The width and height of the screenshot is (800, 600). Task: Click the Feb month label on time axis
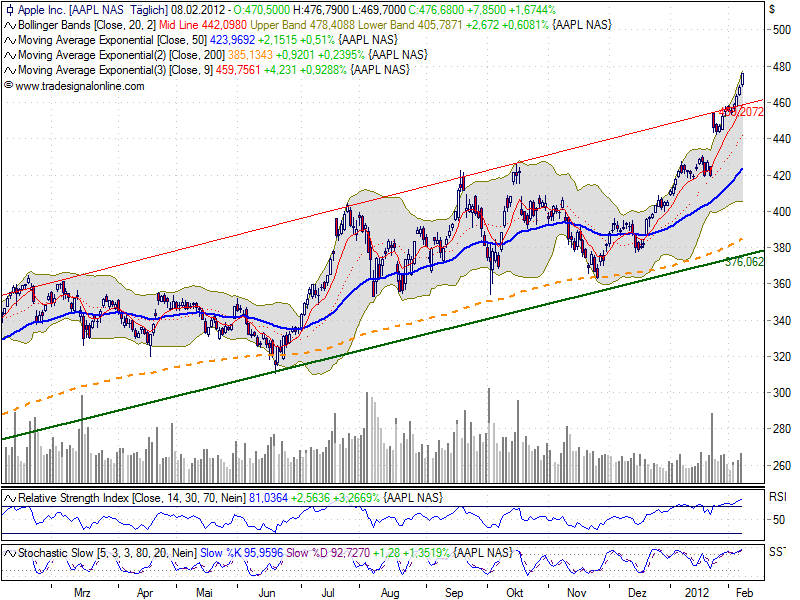click(x=744, y=593)
